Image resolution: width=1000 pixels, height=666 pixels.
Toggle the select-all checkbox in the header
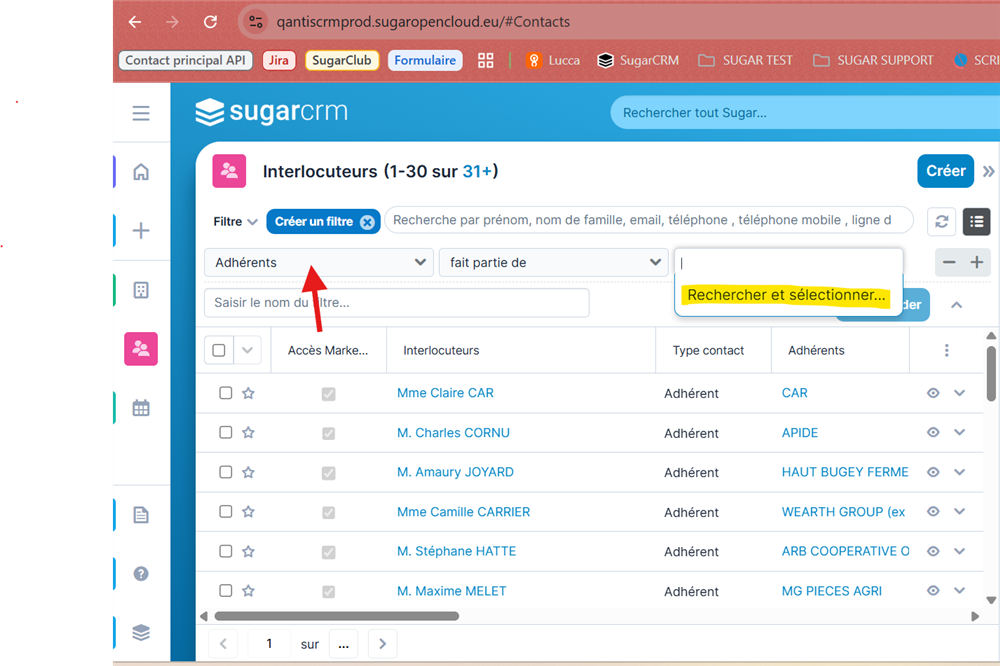pyautogui.click(x=219, y=350)
